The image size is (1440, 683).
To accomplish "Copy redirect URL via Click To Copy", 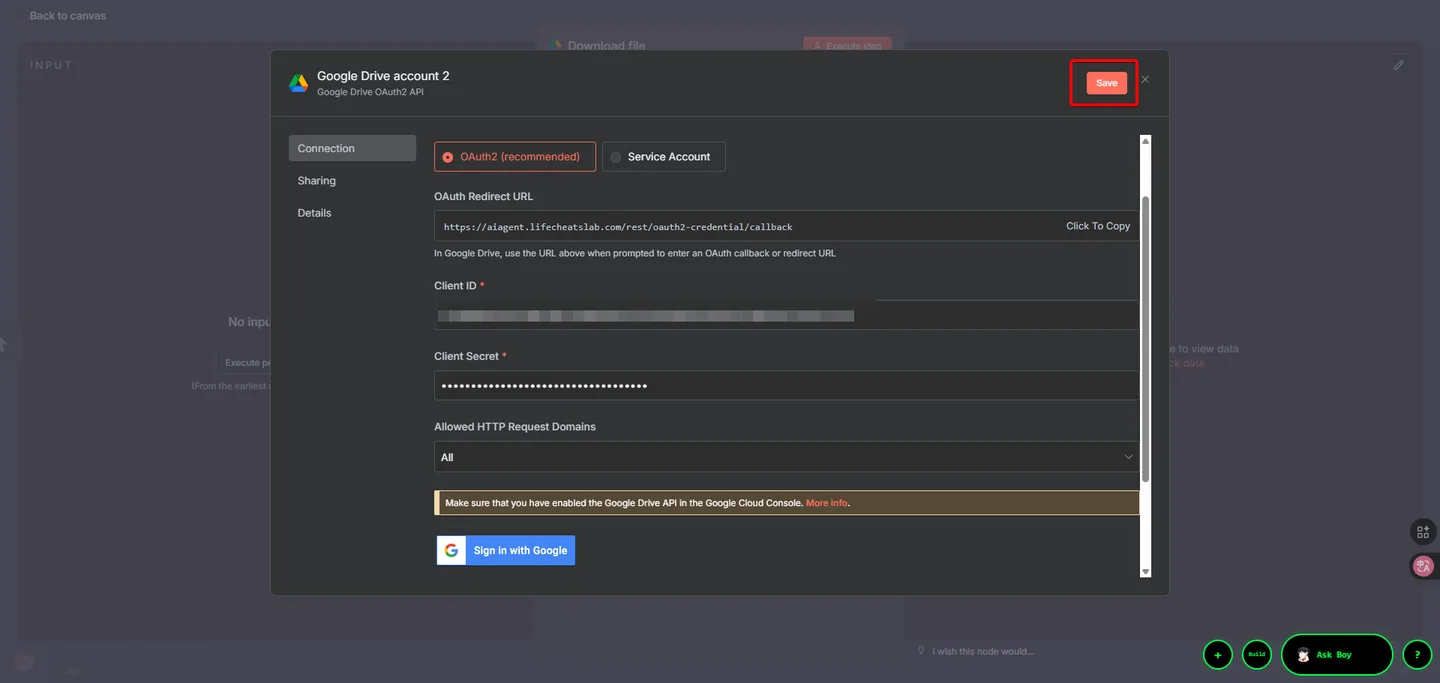I will click(x=1098, y=226).
